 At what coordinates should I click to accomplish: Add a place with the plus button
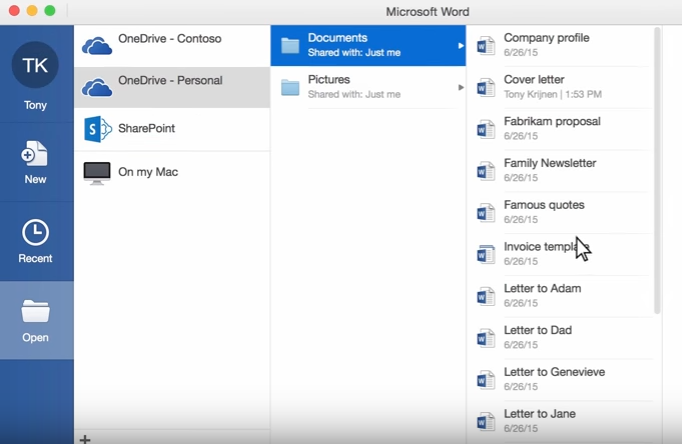click(x=85, y=439)
